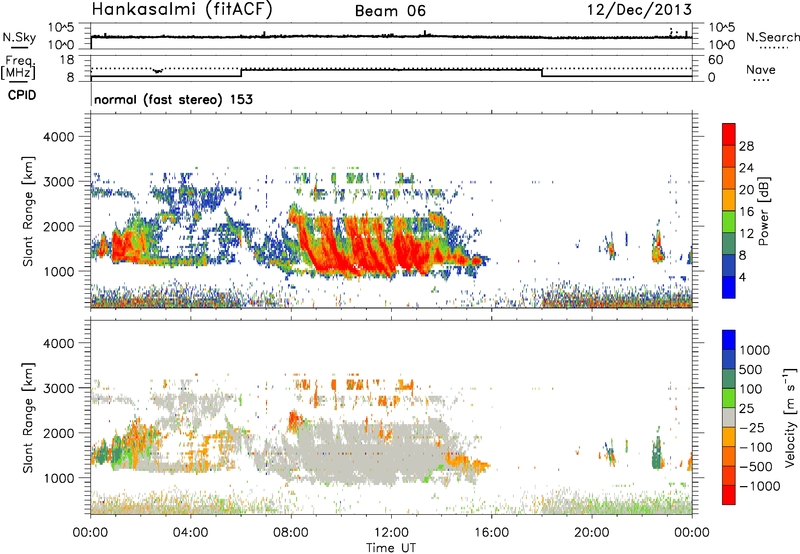Click the "12:00" time axis label
This screenshot has height=554, width=800.
tap(391, 533)
